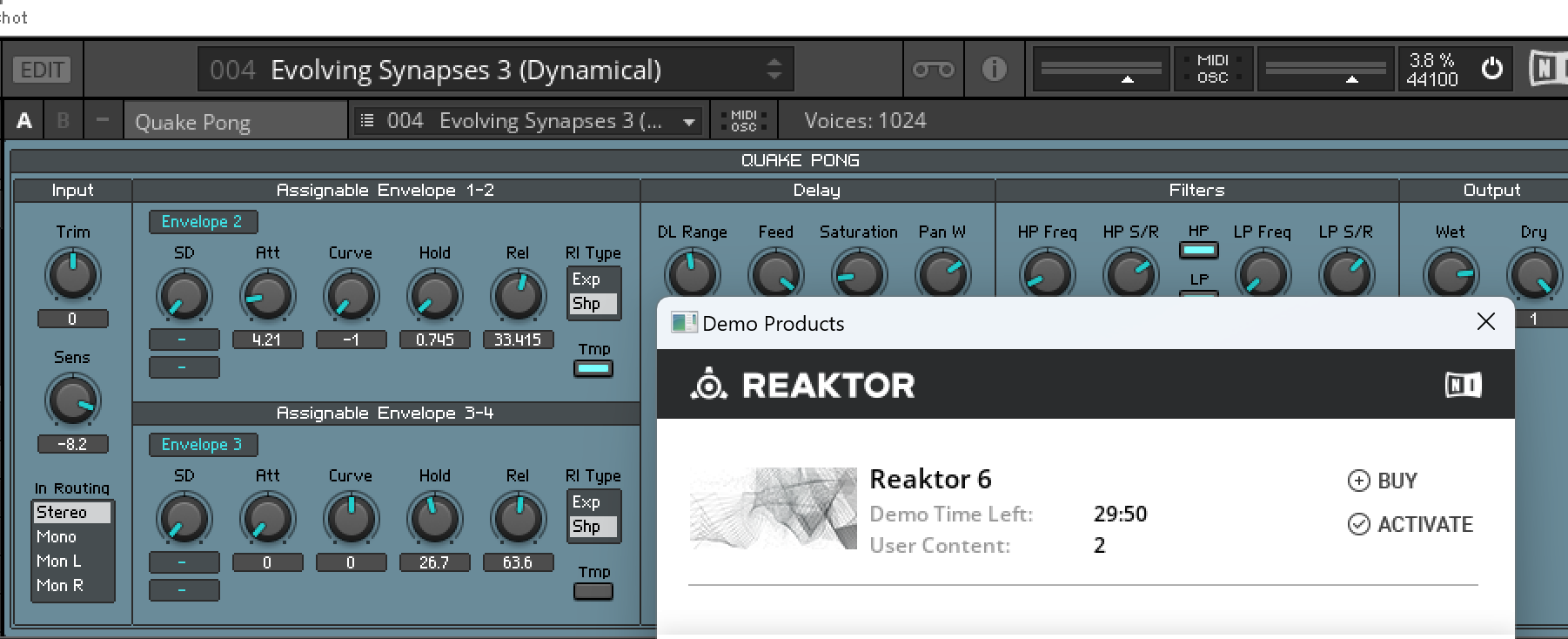Click the REAKTOR logo in the dialog banner
This screenshot has width=1568, height=639.
point(802,384)
